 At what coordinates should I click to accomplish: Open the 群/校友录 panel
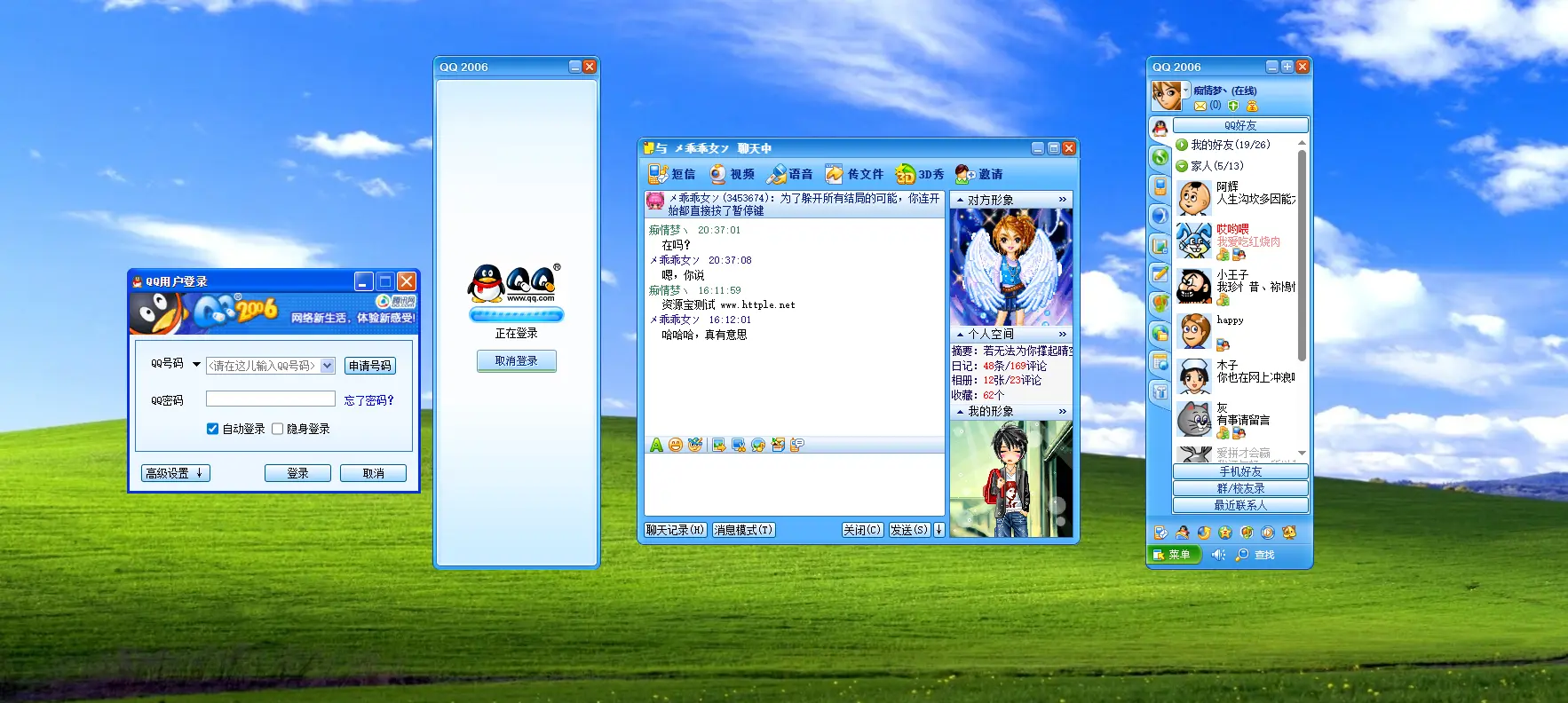click(1240, 488)
